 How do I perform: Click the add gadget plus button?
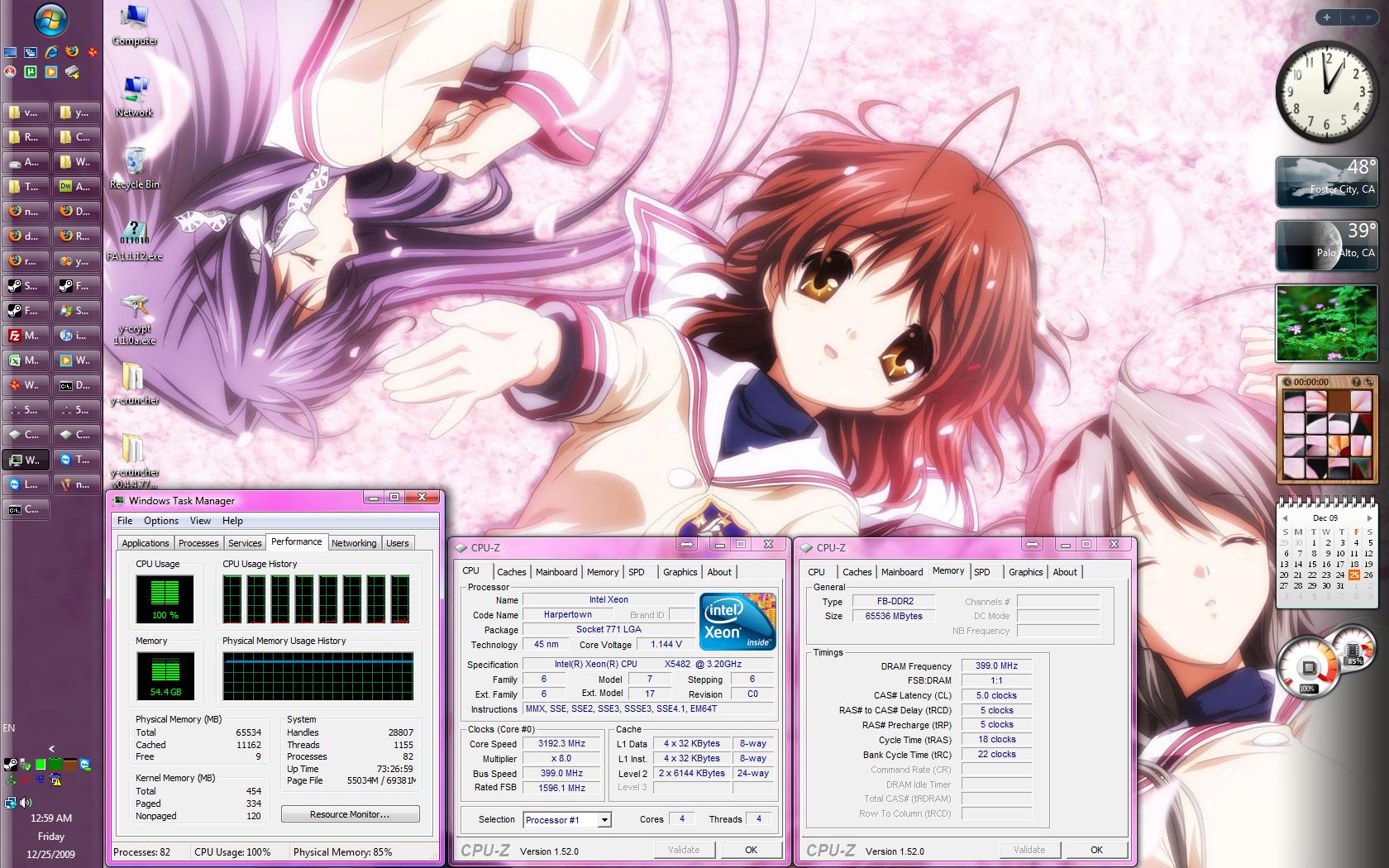[1327, 17]
